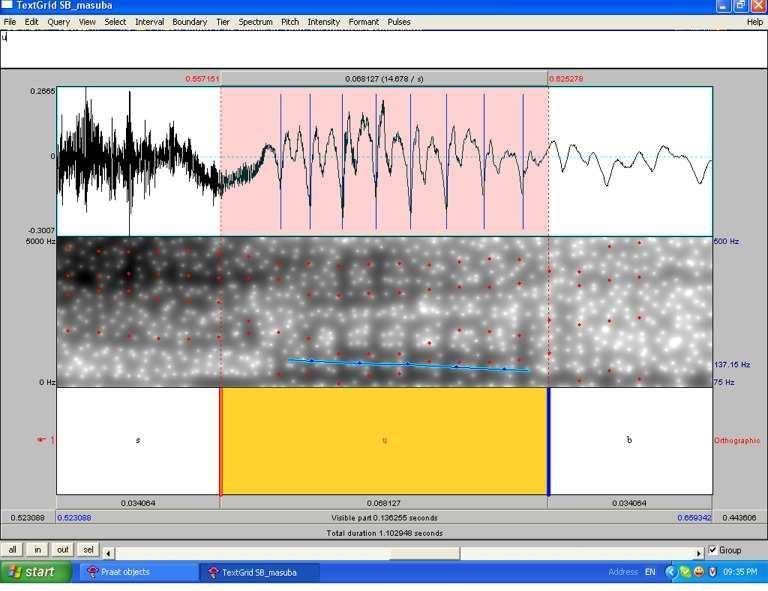Open the View menu

coord(87,22)
